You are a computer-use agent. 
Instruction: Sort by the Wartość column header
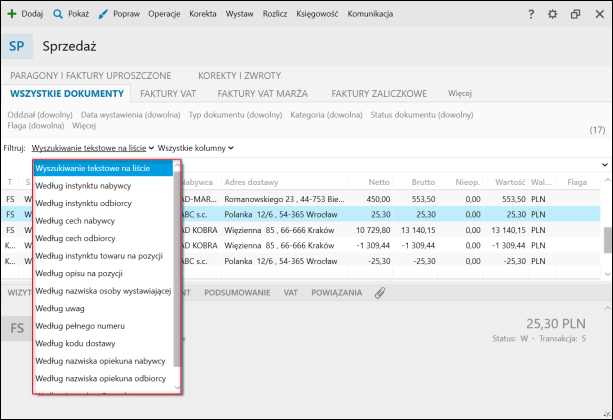(510, 182)
